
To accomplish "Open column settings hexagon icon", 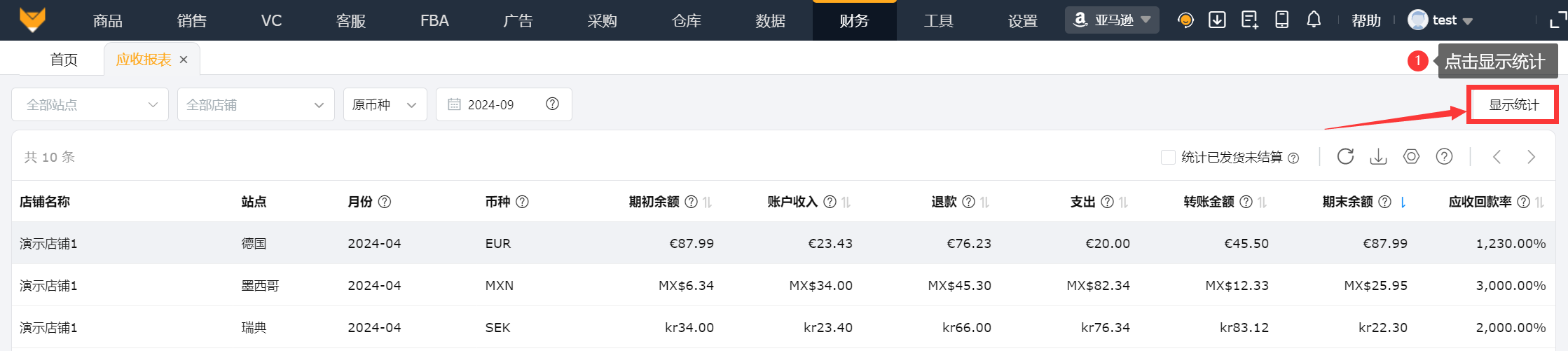I will coord(1411,156).
